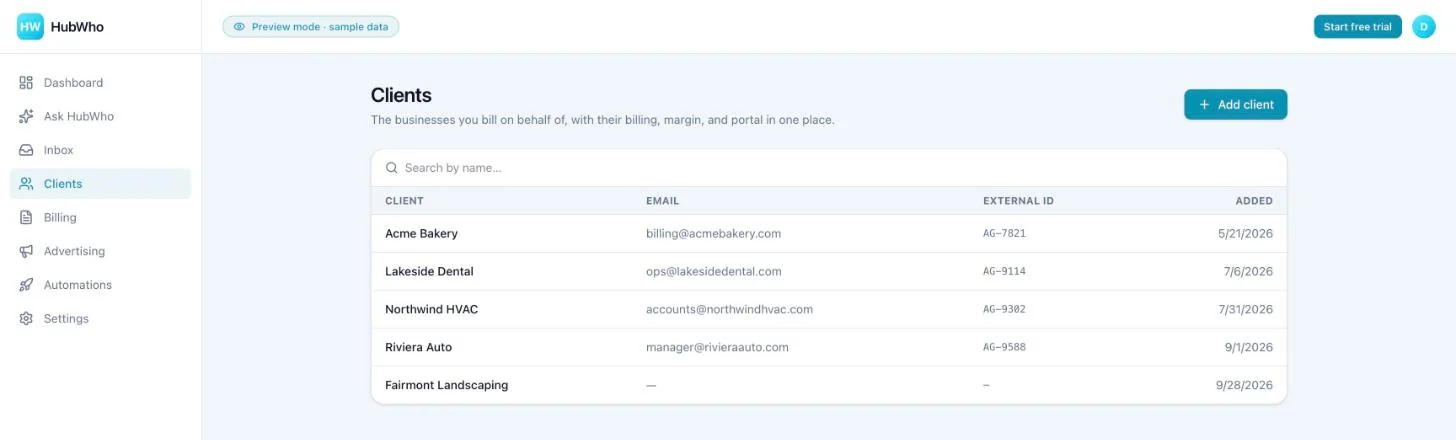Click email manager@rivieraauto.com
The height and width of the screenshot is (440, 1456).
tap(717, 347)
